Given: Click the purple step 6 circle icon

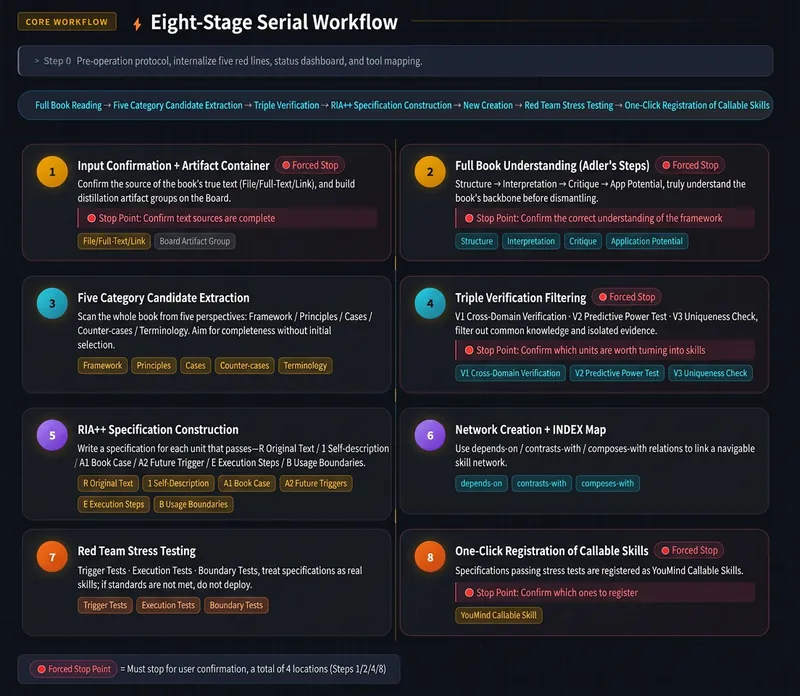Looking at the screenshot, I should [430, 435].
